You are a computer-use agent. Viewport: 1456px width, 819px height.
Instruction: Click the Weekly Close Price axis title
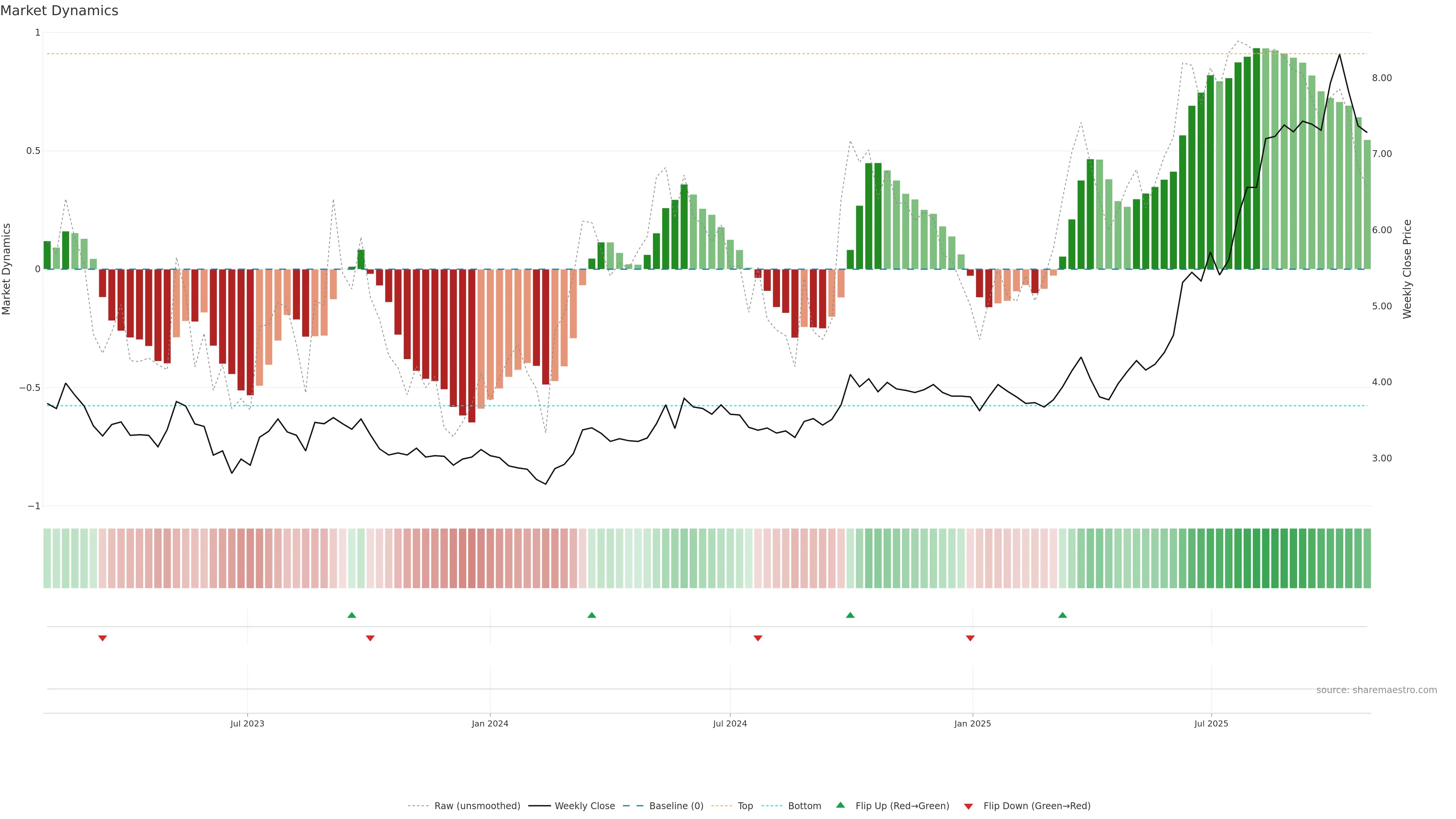coord(1407,269)
